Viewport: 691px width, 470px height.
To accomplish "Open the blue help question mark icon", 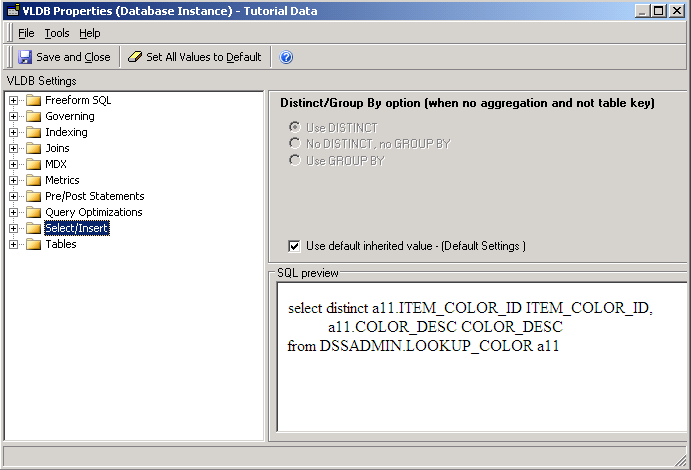I will click(x=286, y=57).
